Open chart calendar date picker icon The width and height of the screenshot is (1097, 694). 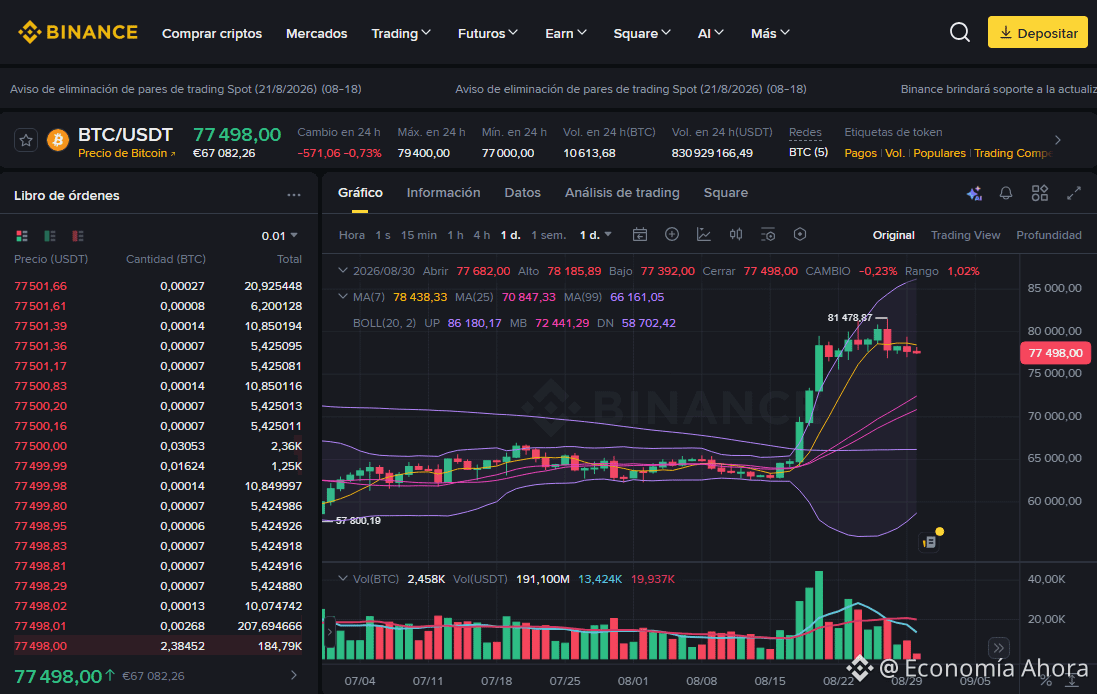point(639,235)
